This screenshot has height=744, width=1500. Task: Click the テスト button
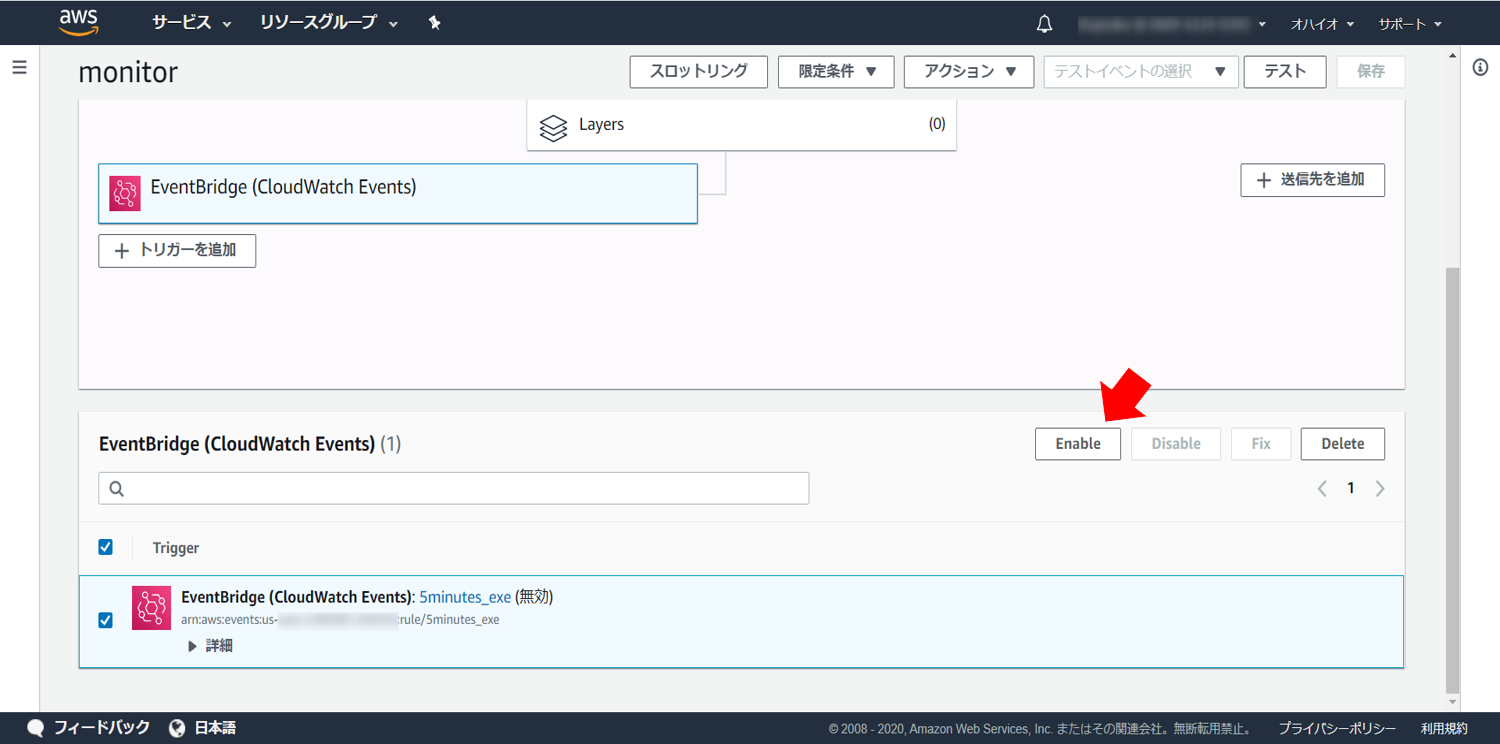click(x=1285, y=72)
